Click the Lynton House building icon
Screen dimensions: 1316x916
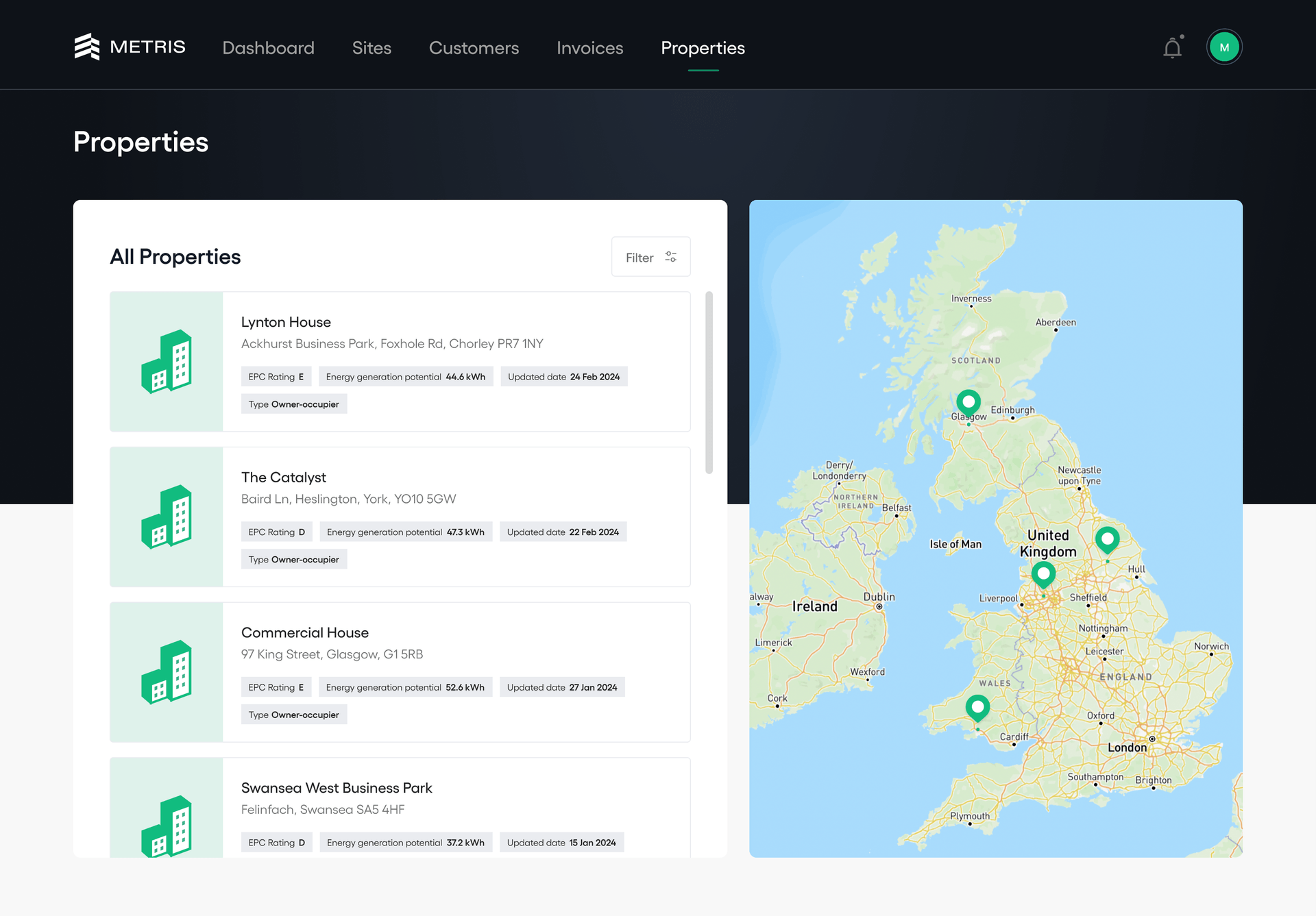click(167, 361)
